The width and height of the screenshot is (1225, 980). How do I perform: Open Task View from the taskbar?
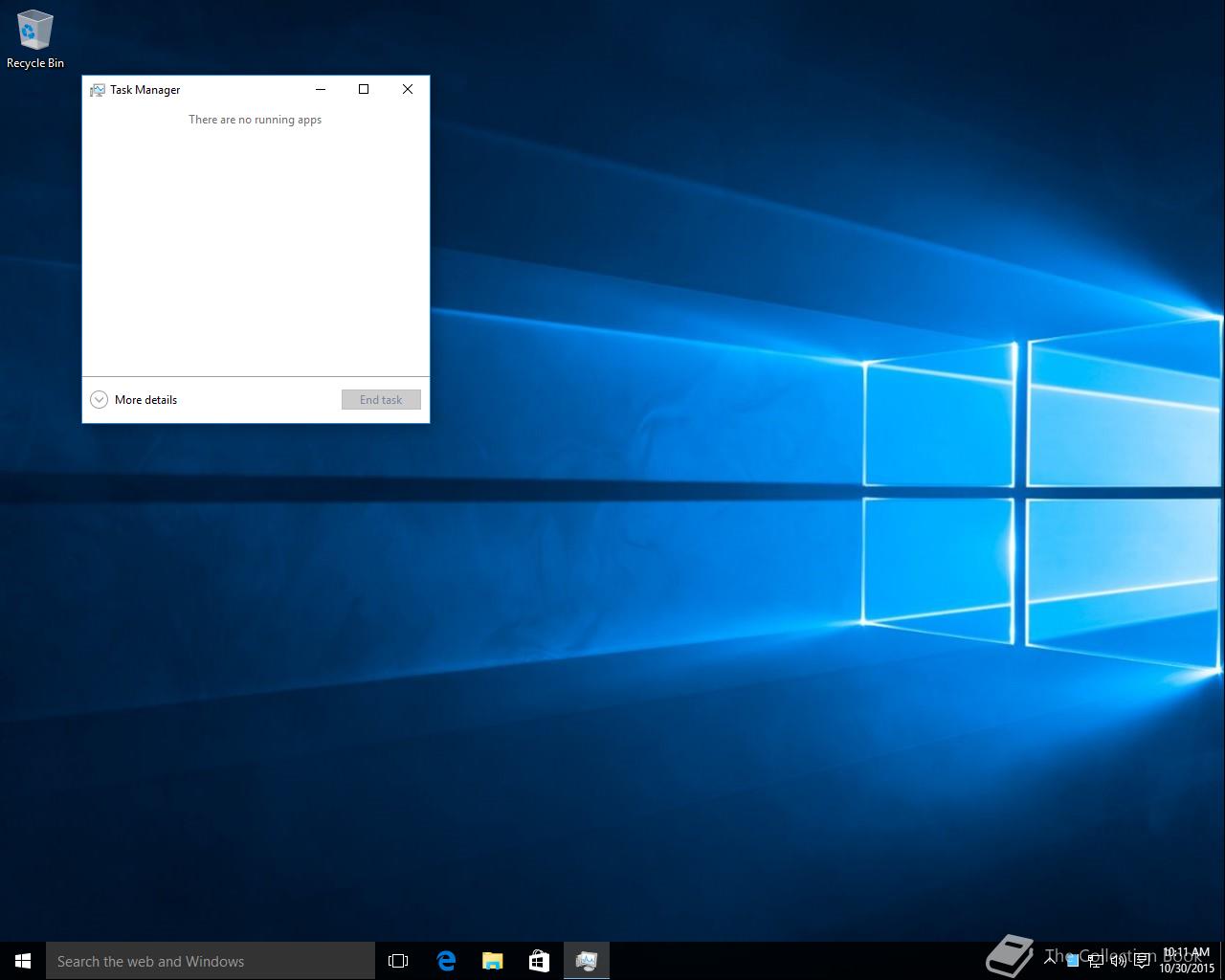398,961
